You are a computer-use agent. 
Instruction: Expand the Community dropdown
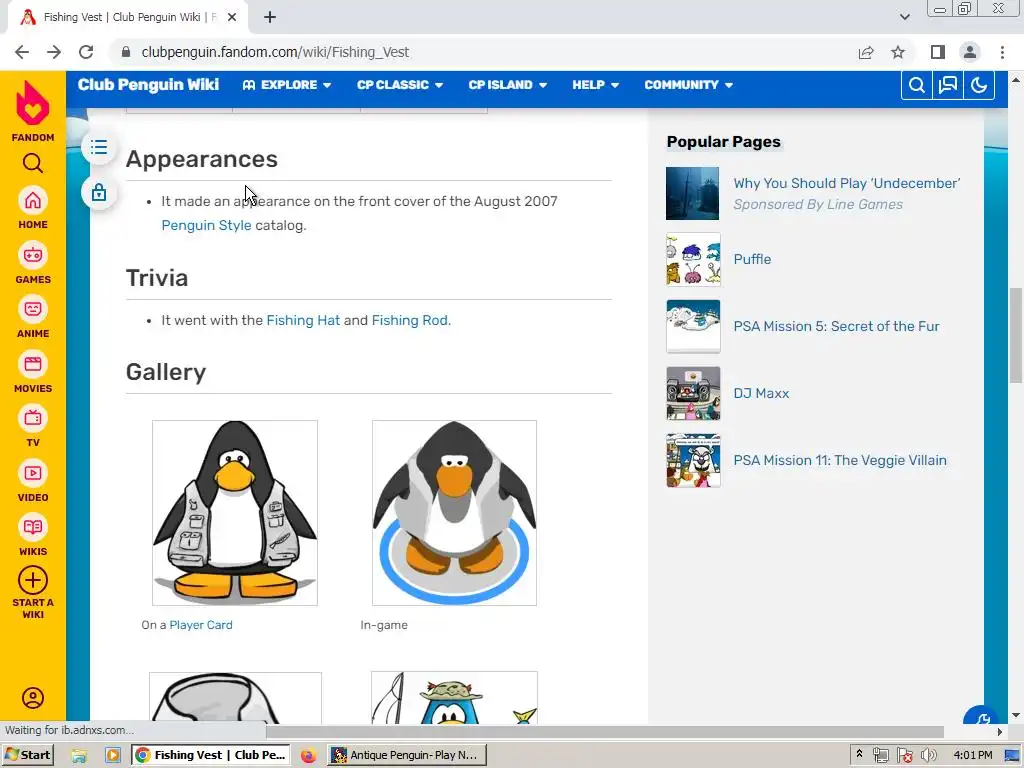[688, 85]
